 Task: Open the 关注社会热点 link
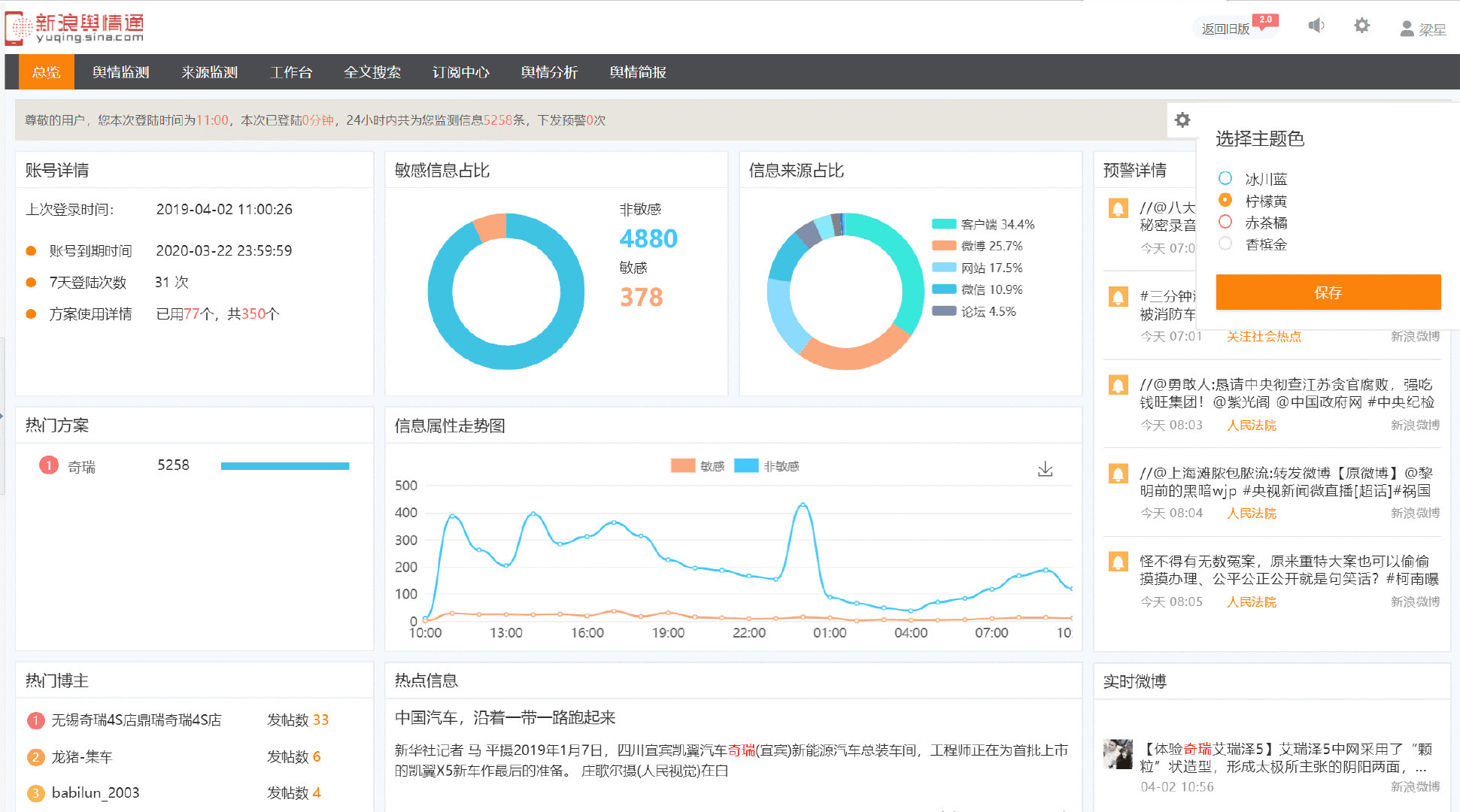pos(1264,336)
